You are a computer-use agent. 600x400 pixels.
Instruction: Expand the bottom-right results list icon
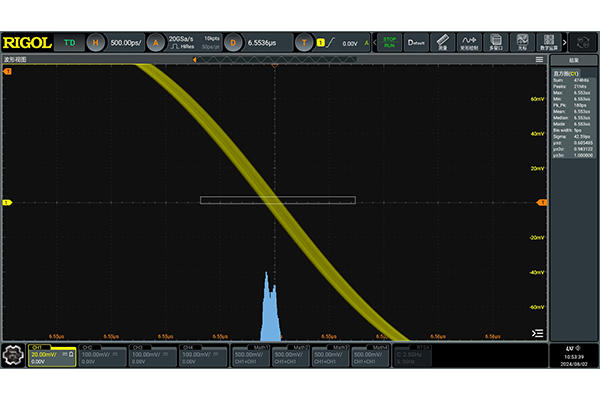coord(538,333)
